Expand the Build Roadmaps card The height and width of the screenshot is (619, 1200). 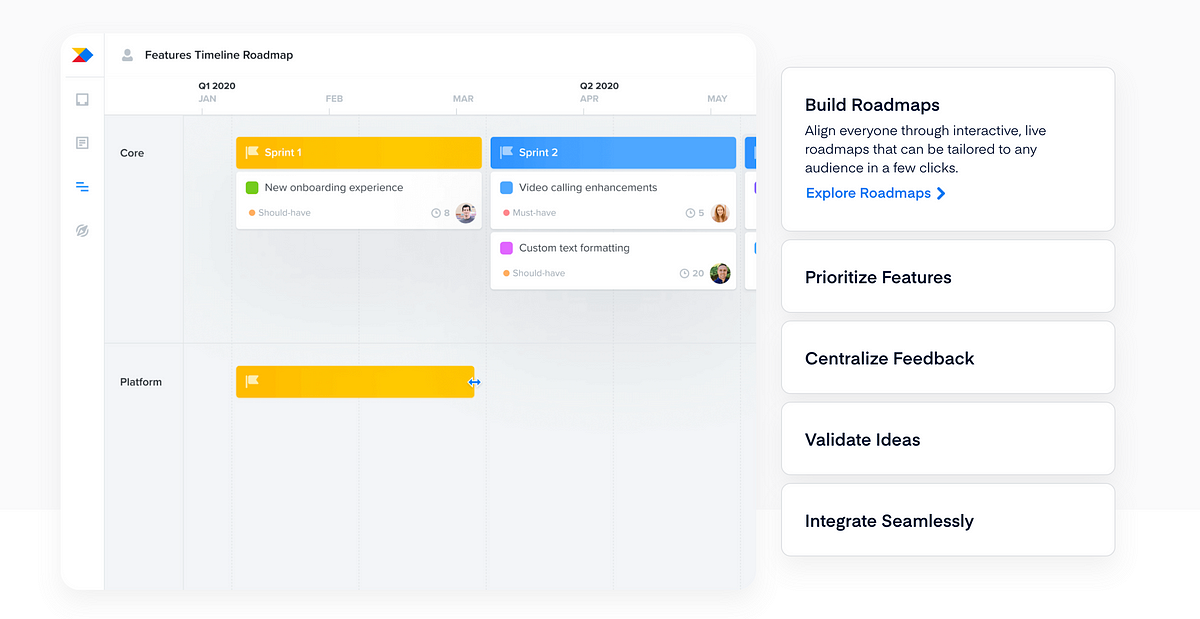point(947,149)
